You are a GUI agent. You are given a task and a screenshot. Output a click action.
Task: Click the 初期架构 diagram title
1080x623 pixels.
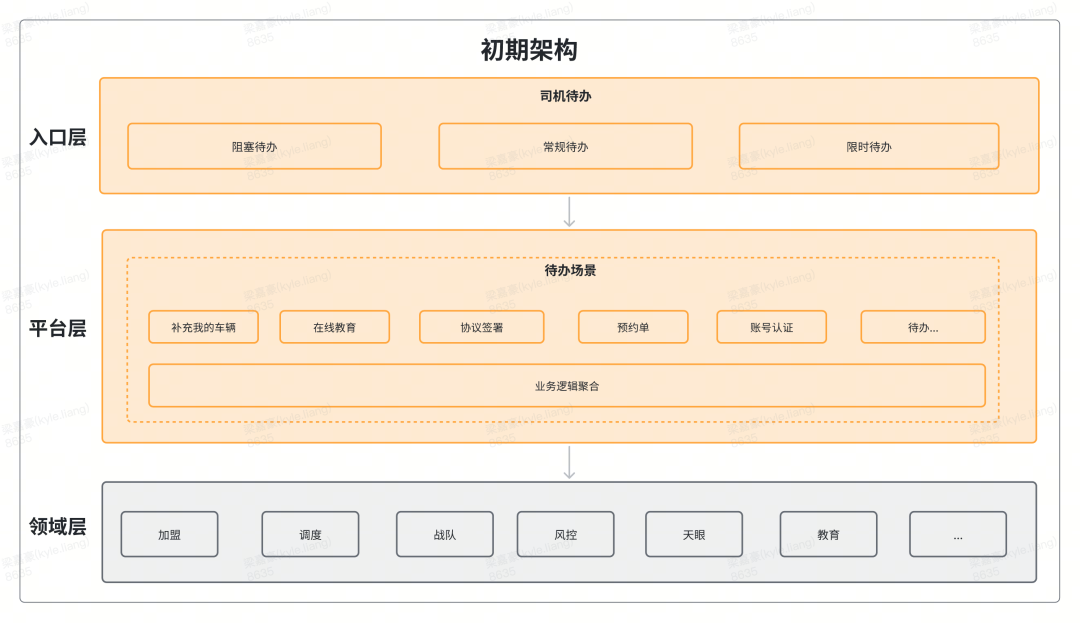pyautogui.click(x=529, y=50)
